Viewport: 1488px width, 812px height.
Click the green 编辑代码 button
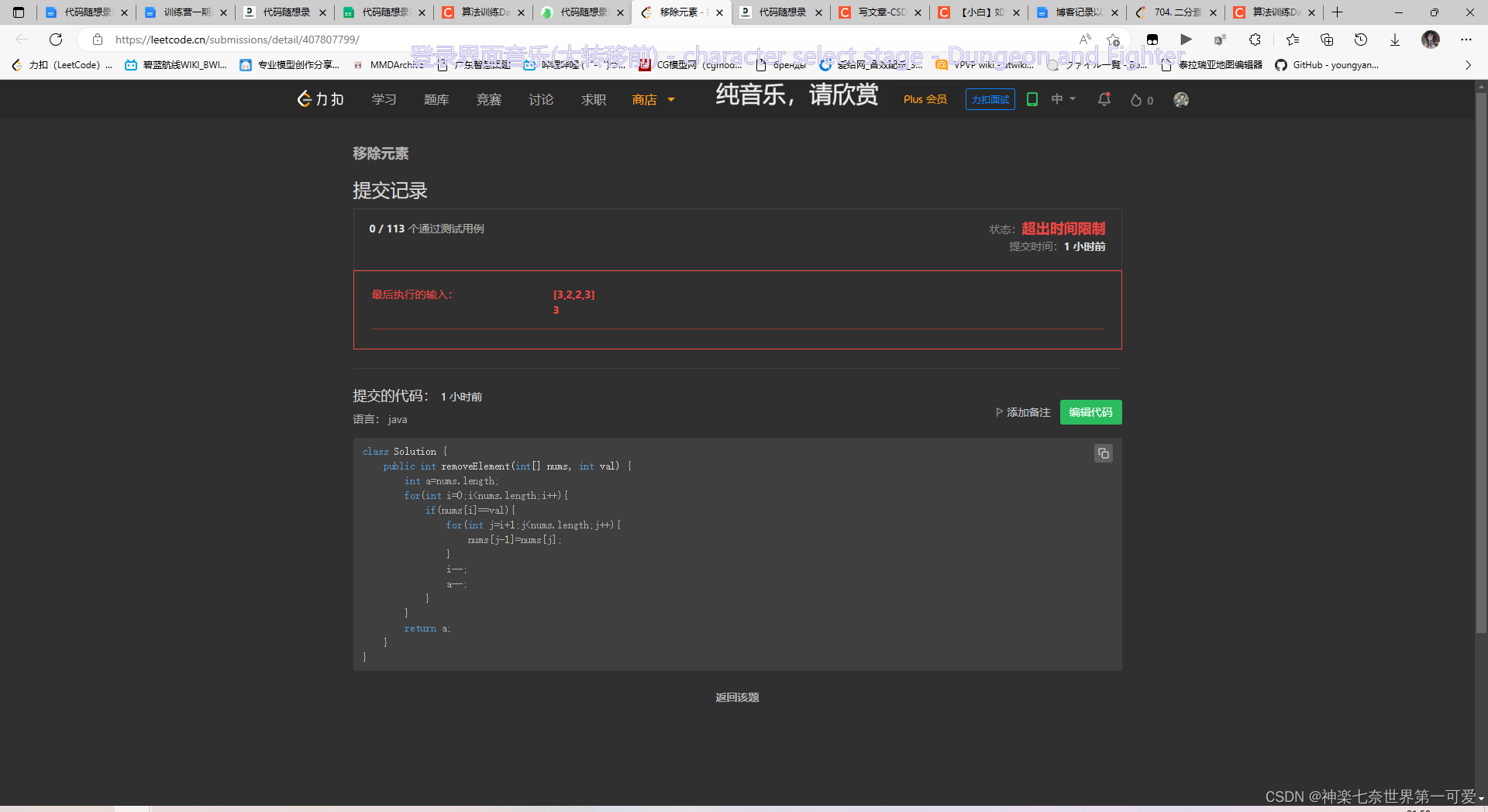coord(1090,412)
